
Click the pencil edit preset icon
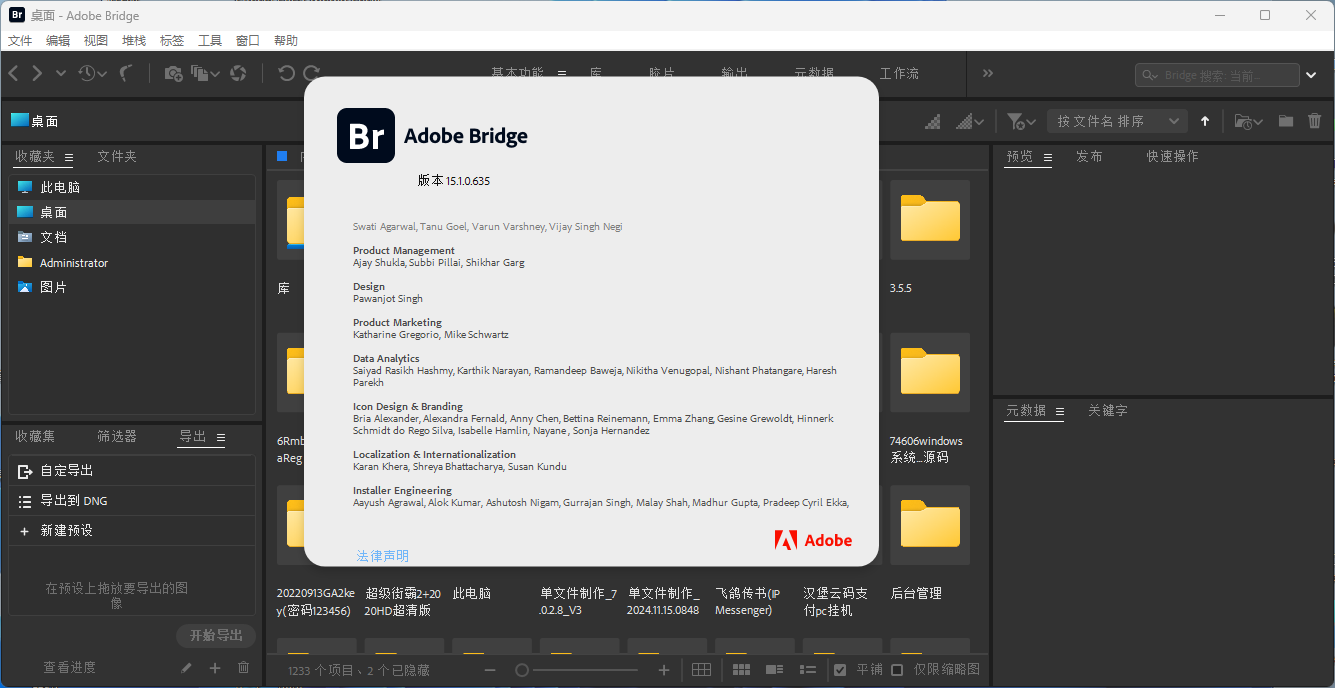click(x=186, y=668)
